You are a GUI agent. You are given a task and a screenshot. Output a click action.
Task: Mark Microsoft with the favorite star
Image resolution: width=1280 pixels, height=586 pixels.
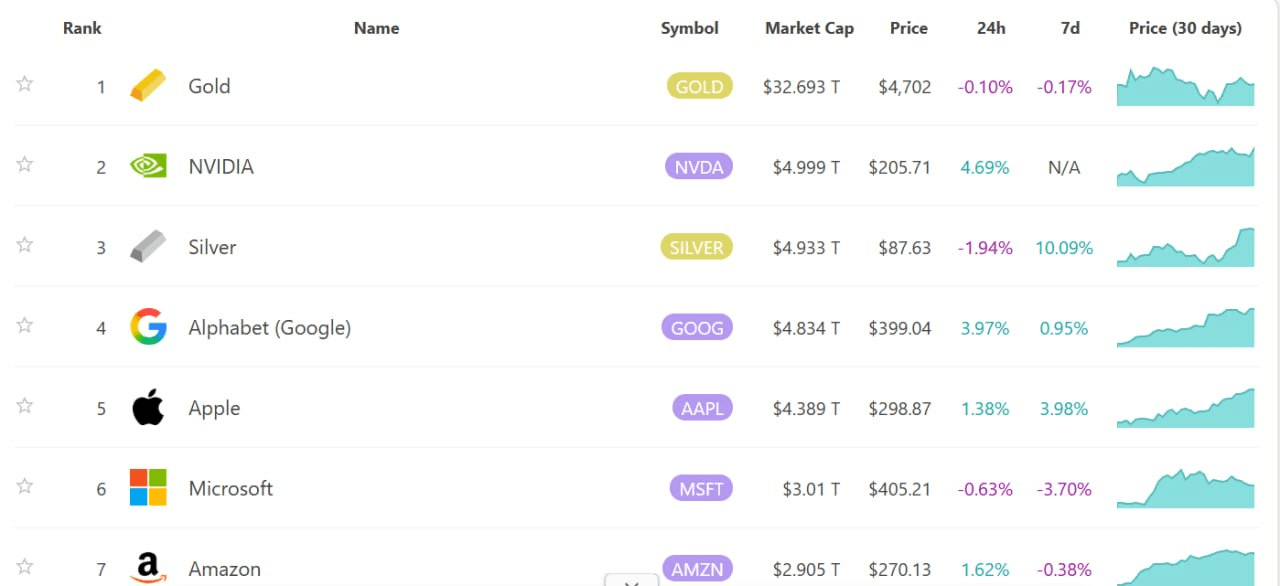pos(25,486)
